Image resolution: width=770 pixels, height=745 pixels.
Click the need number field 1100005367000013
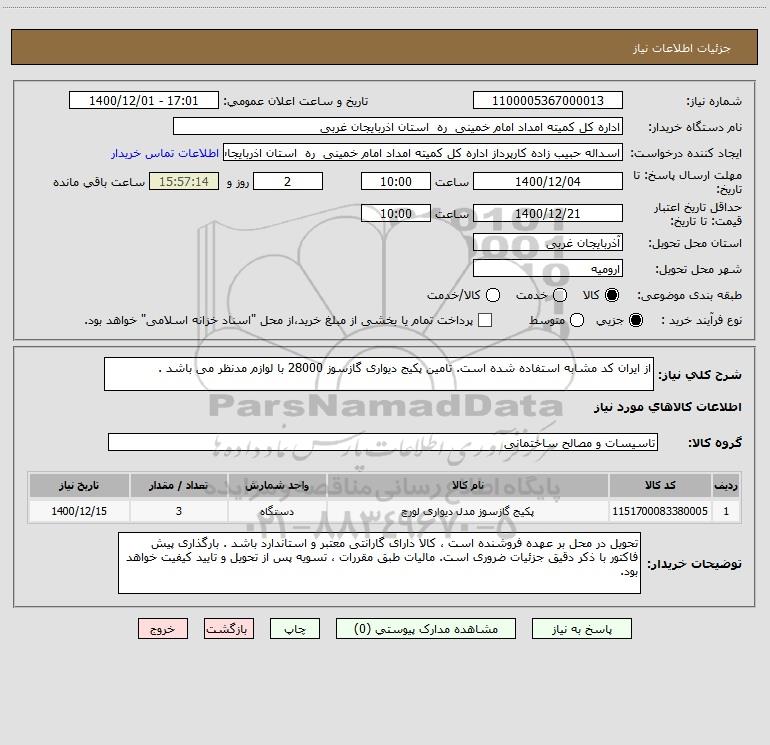click(x=548, y=101)
